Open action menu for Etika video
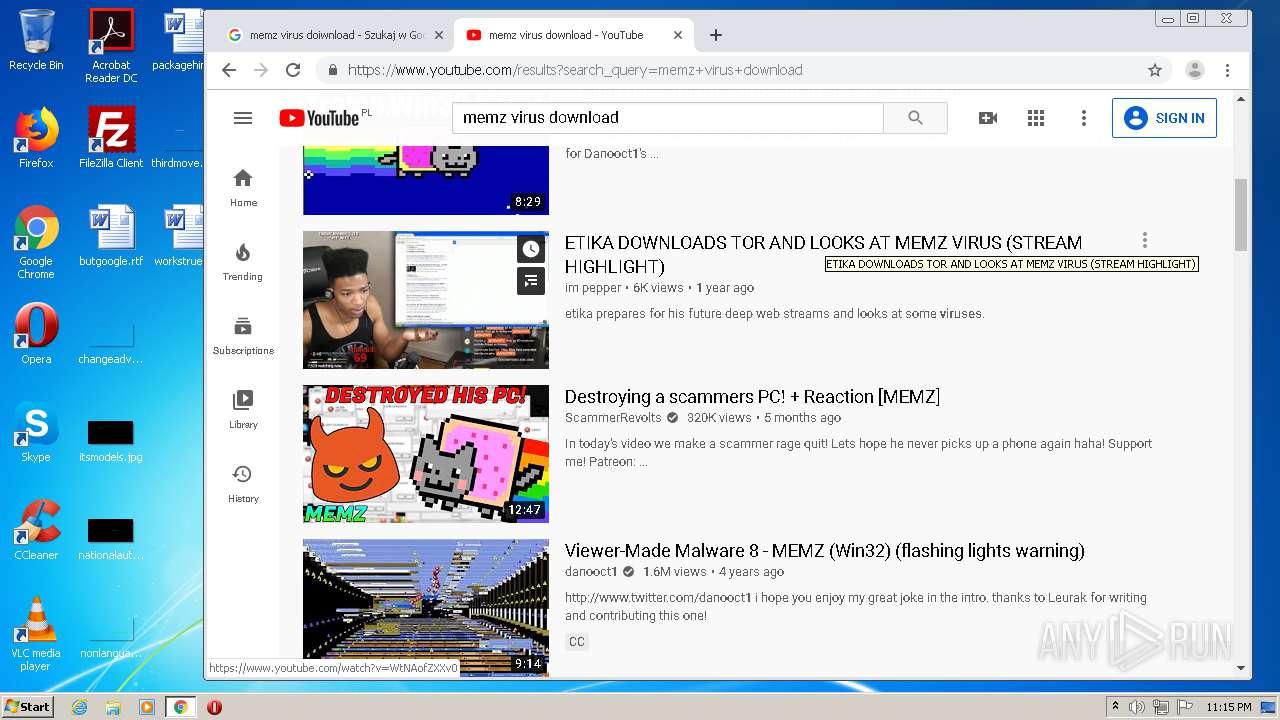The height and width of the screenshot is (720, 1280). point(1145,240)
